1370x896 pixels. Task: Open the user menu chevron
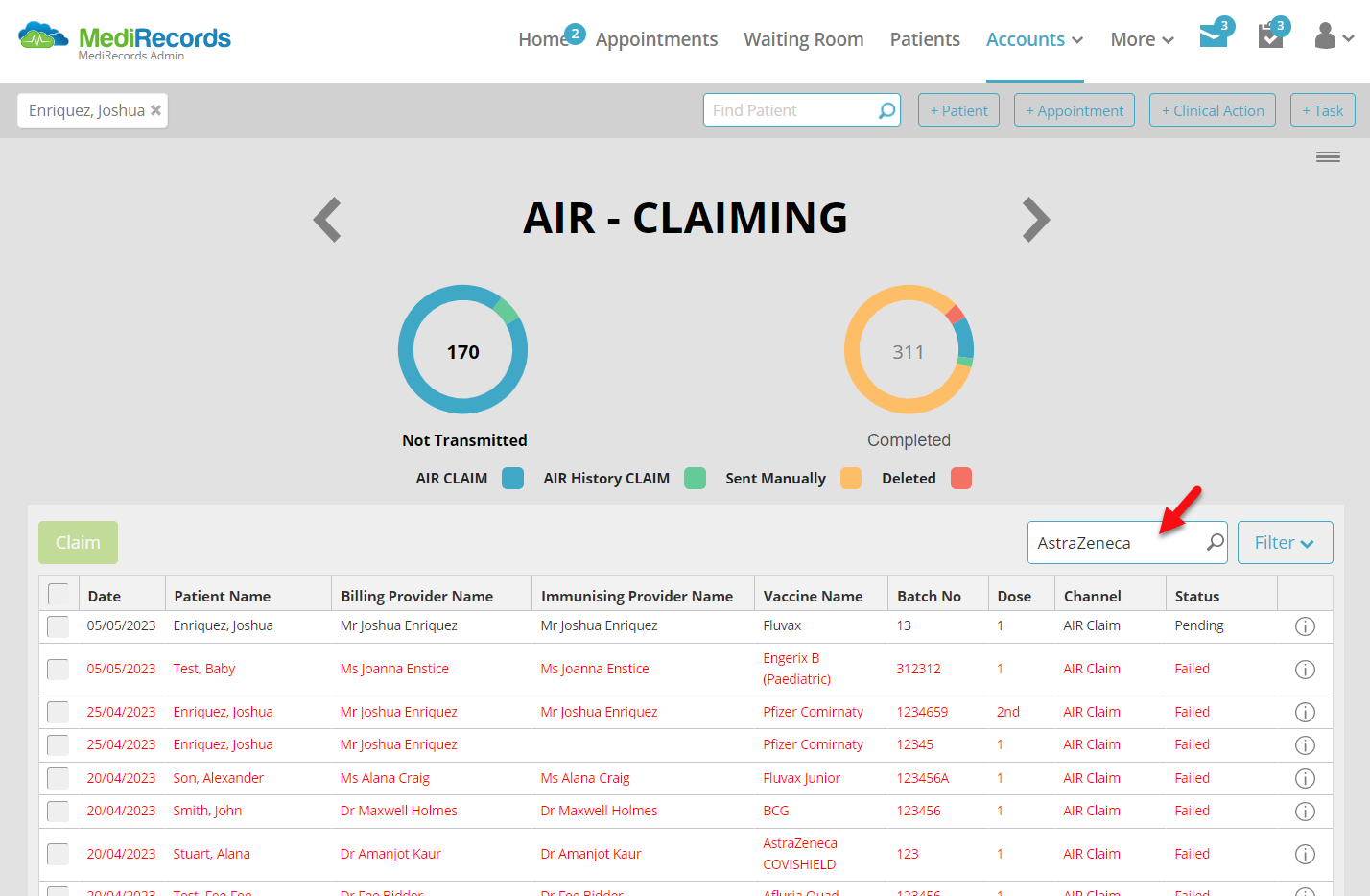tap(1348, 38)
